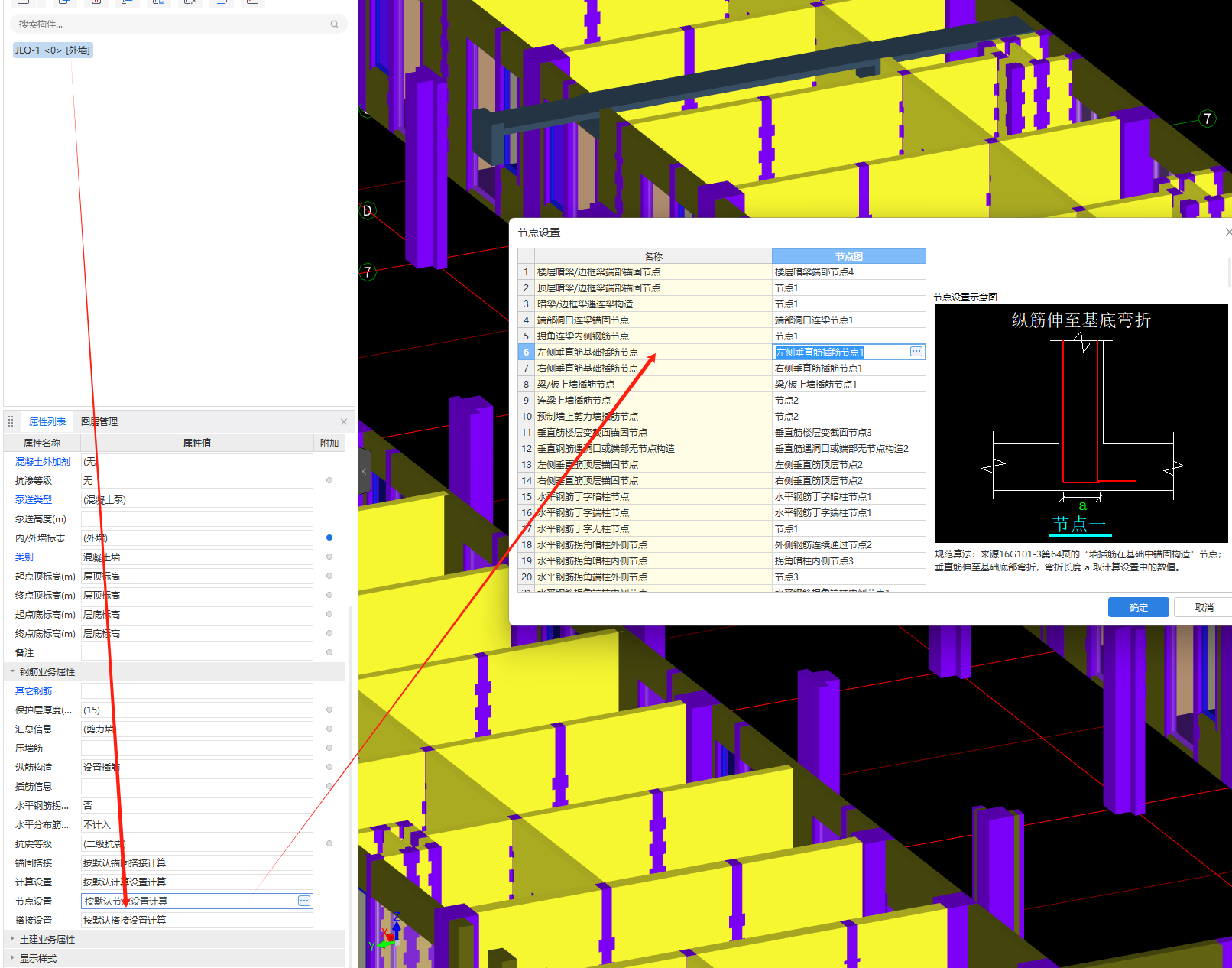Click 节点图 column header in node table

click(848, 256)
